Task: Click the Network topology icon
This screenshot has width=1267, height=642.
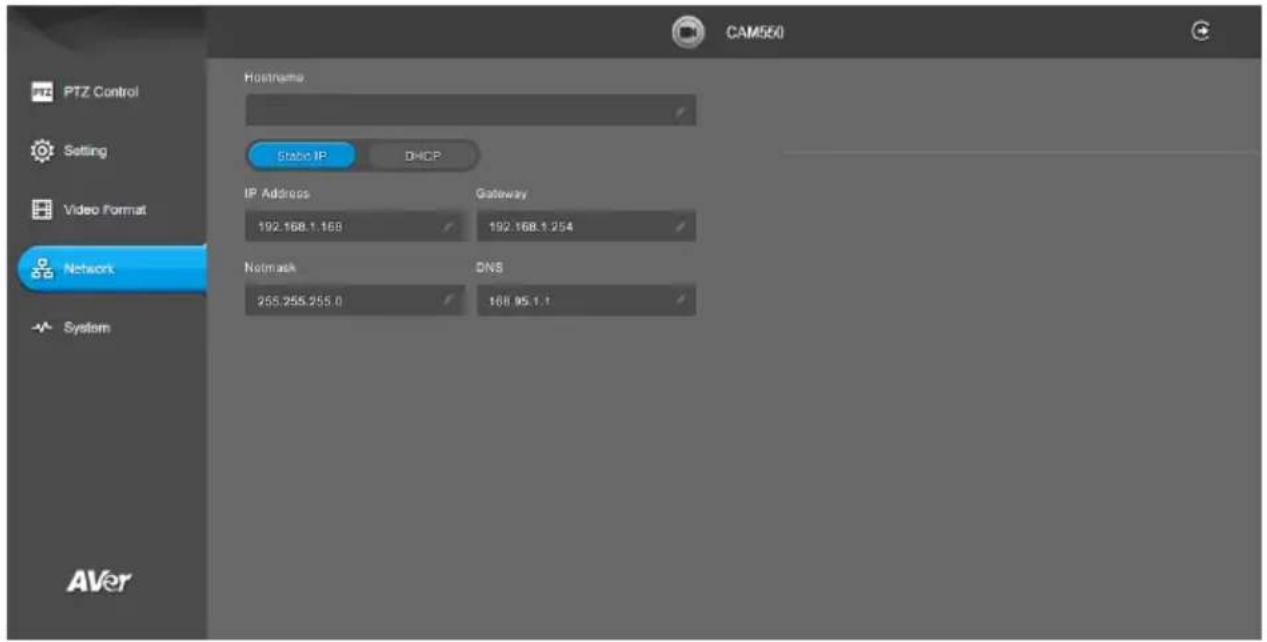Action: tap(43, 269)
